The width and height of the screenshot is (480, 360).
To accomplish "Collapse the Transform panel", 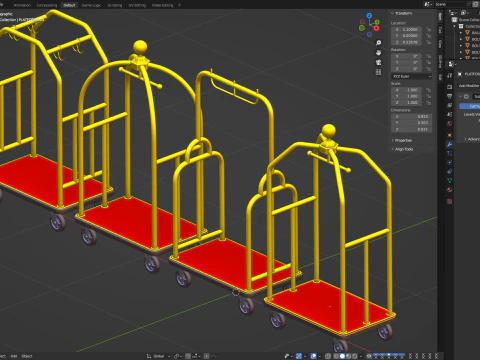I will 402,13.
